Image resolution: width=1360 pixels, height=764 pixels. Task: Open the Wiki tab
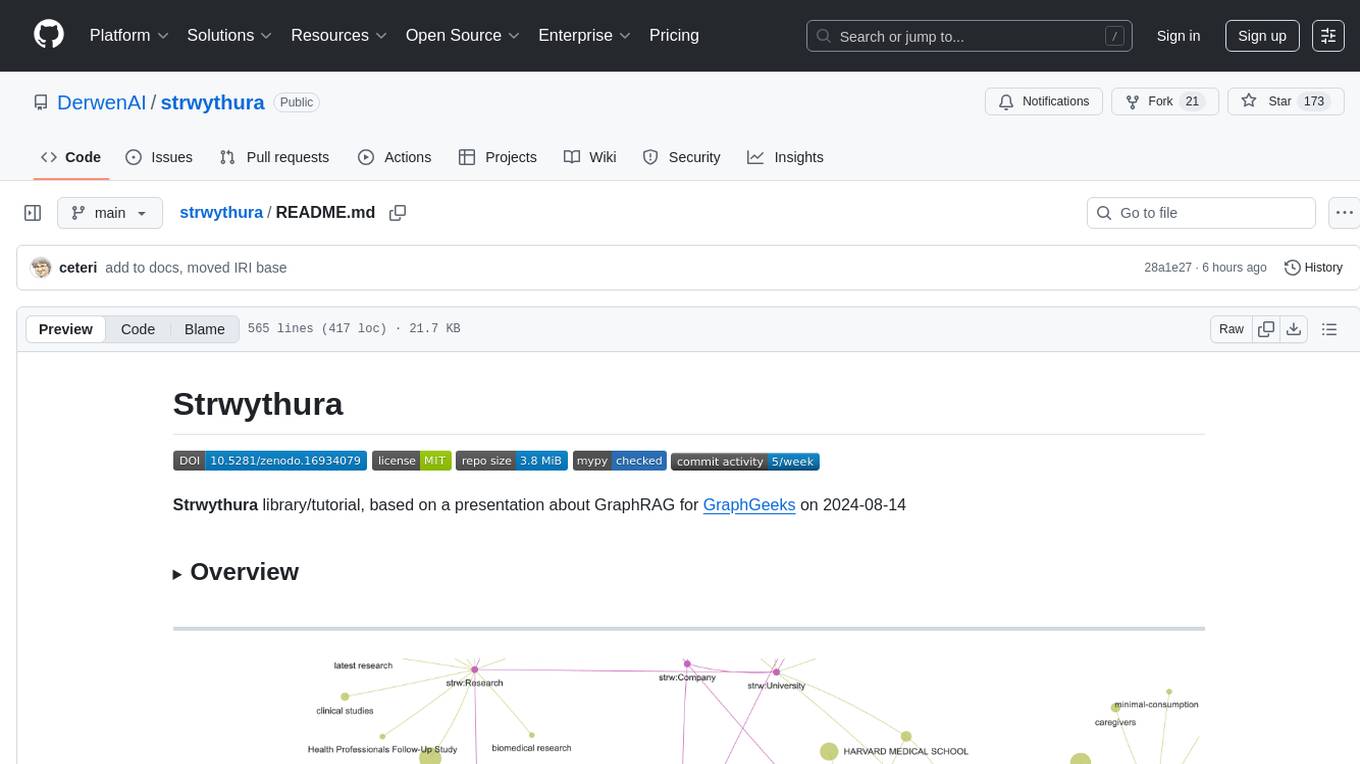point(590,157)
